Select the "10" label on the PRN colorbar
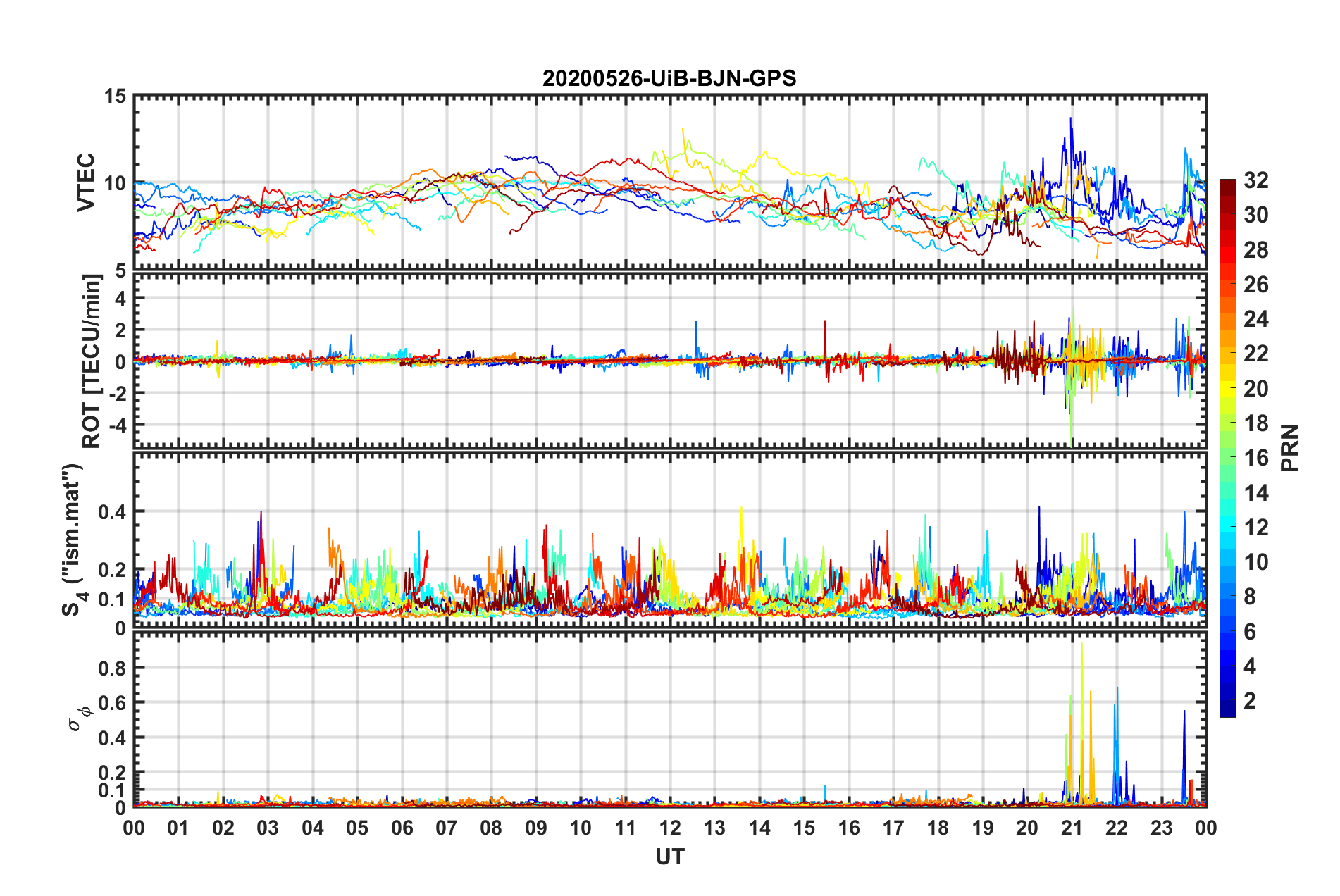Screen dimensions: 1340x896 click(x=1255, y=562)
